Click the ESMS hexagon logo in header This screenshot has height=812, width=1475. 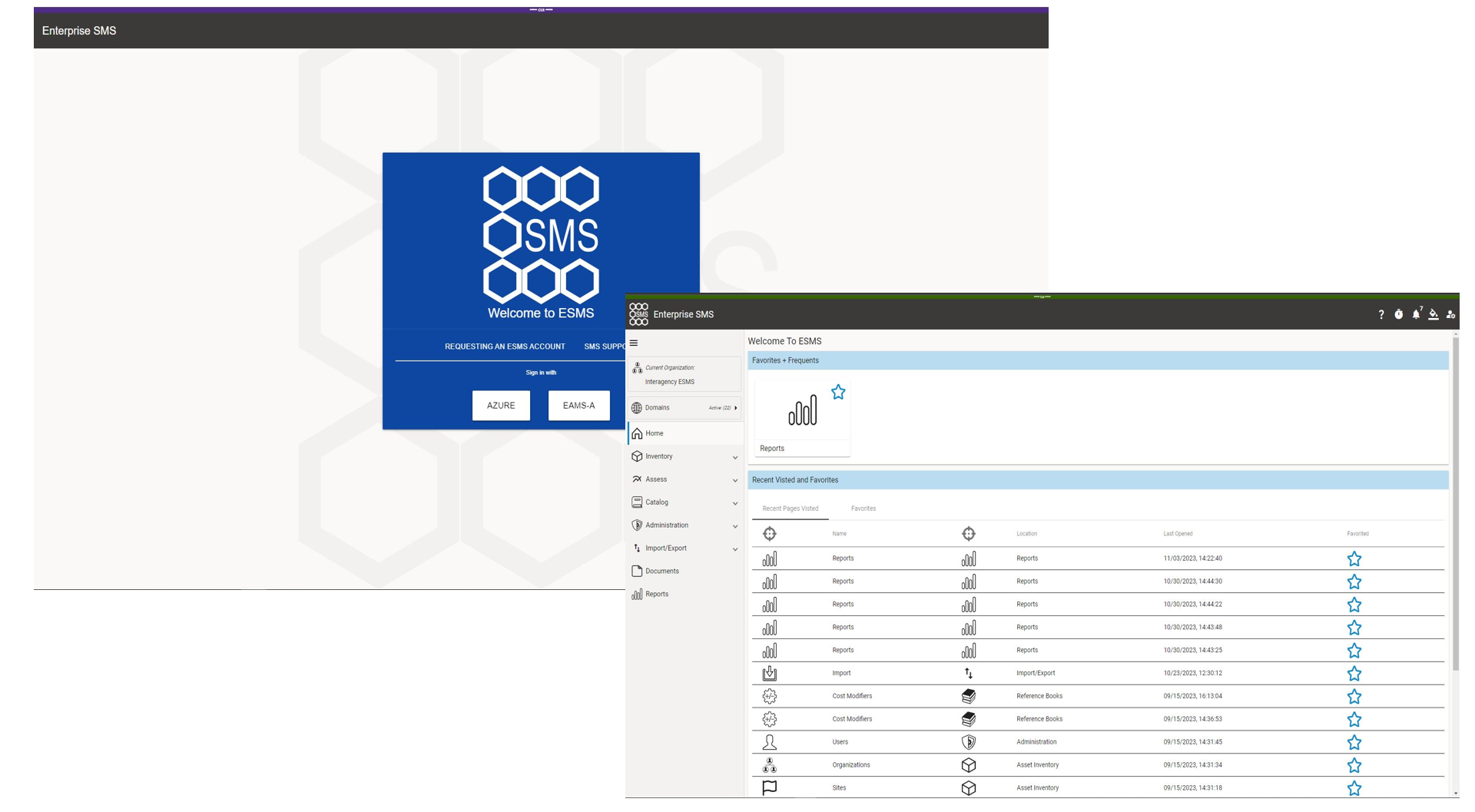click(638, 315)
